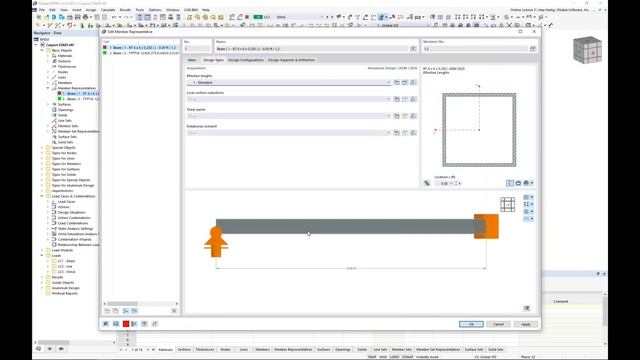
Task: Click the select members icon beside Members No.
Action: (532, 49)
